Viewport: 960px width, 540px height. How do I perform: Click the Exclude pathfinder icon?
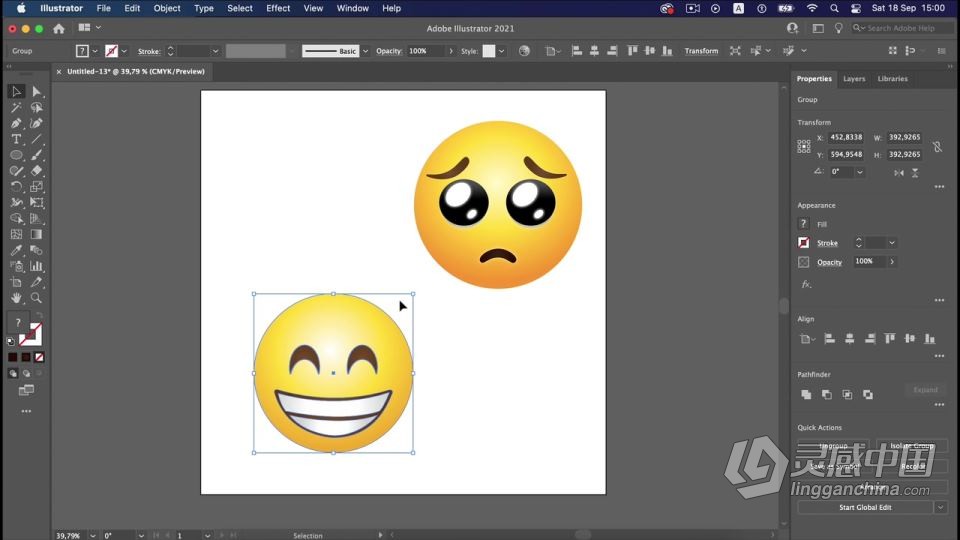(x=868, y=395)
